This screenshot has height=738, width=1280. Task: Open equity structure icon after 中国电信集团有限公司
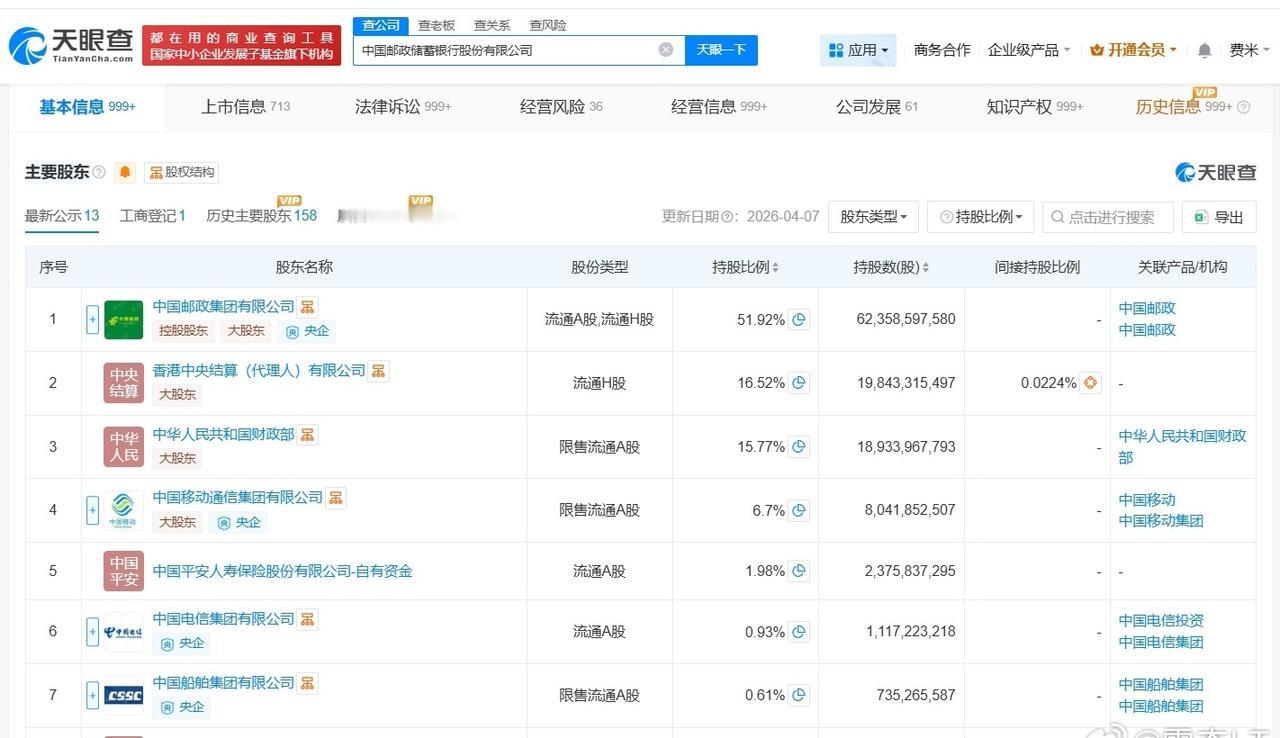pyautogui.click(x=308, y=620)
